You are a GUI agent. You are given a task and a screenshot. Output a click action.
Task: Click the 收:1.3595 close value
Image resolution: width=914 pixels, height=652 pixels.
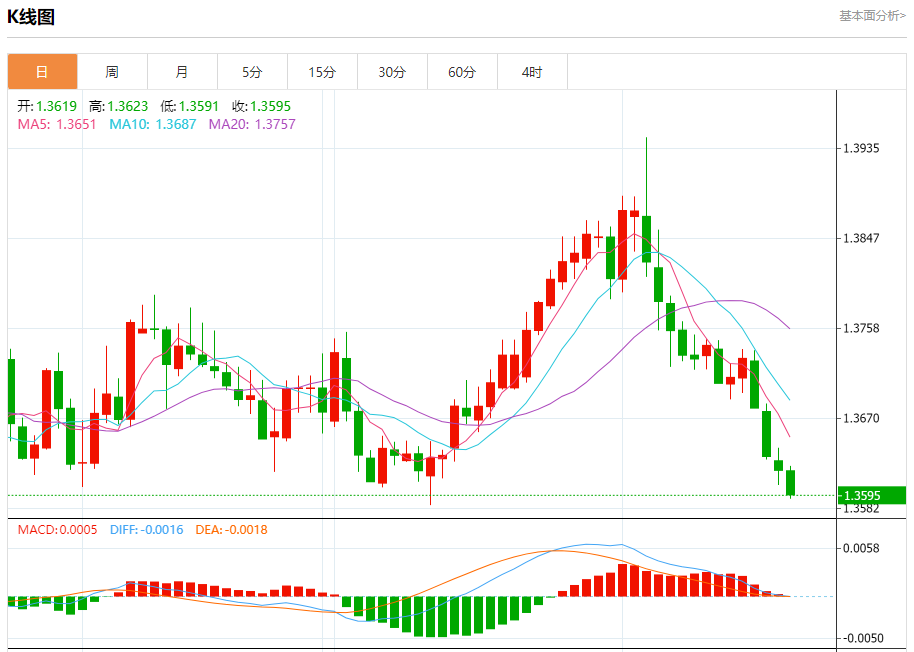261,106
